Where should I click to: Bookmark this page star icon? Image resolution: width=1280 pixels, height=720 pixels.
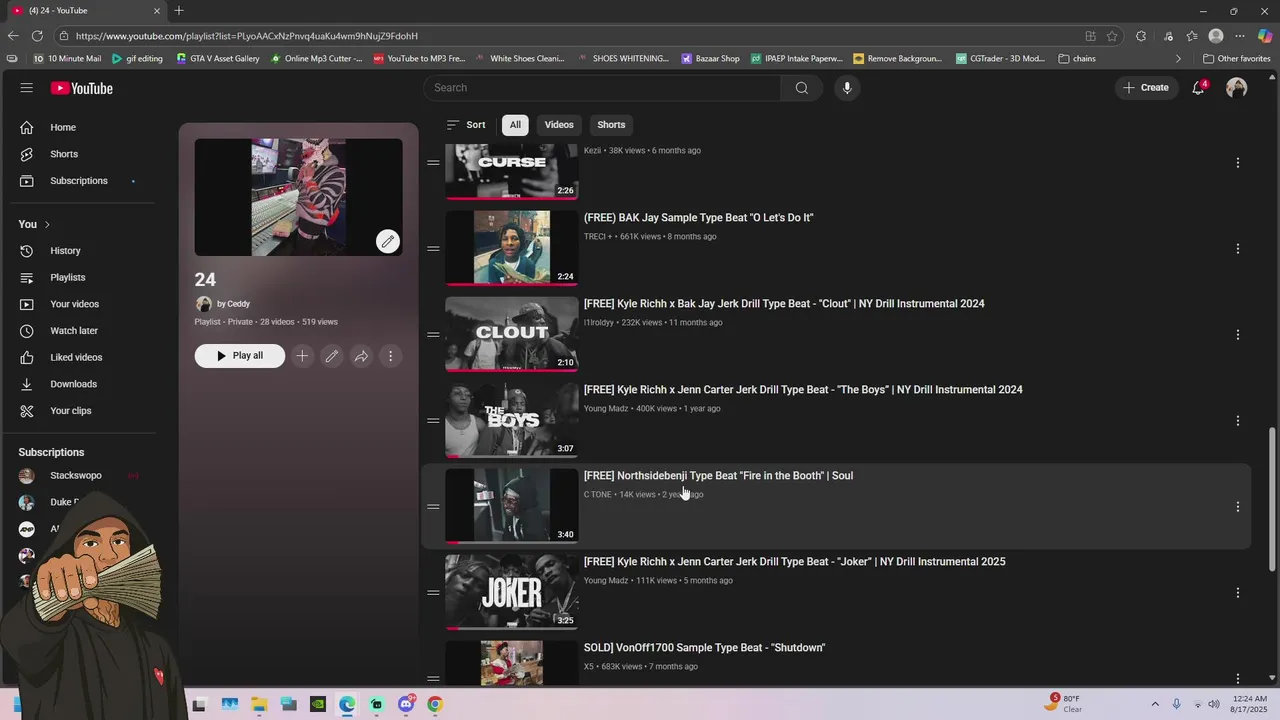click(1112, 36)
